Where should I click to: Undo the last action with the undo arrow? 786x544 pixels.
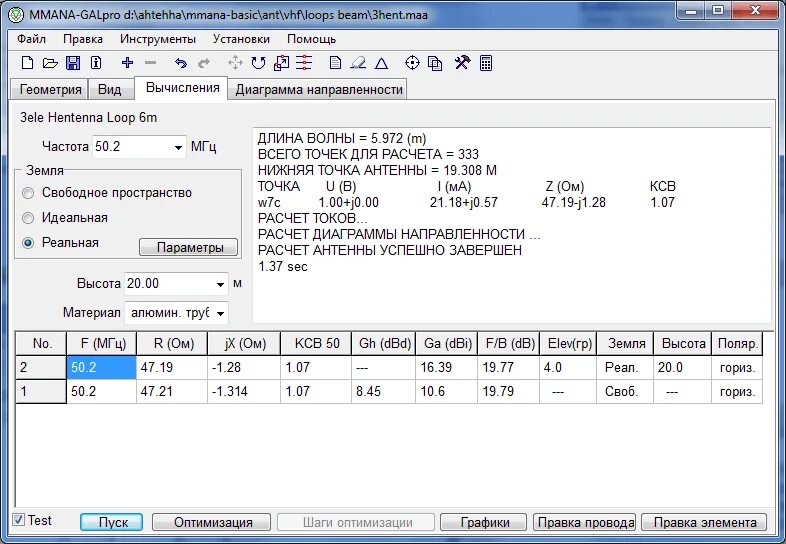[x=180, y=63]
